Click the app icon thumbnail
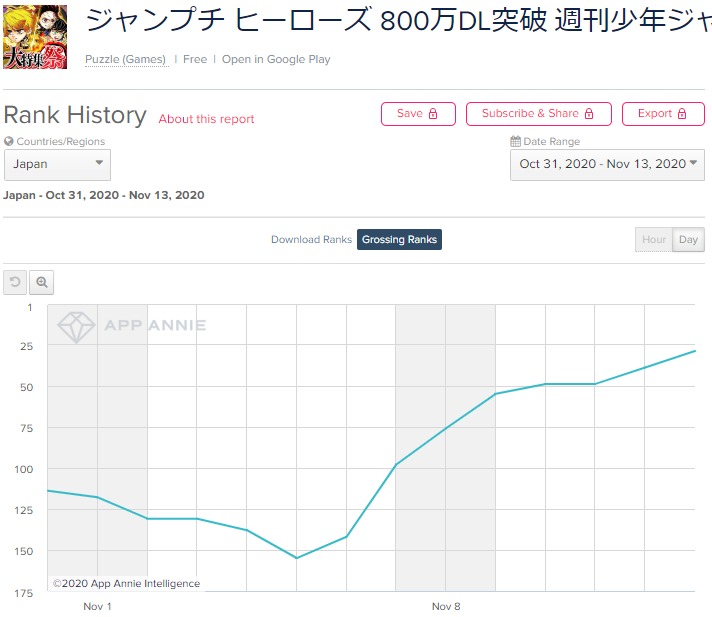Viewport: 712px width, 617px height. [x=35, y=37]
